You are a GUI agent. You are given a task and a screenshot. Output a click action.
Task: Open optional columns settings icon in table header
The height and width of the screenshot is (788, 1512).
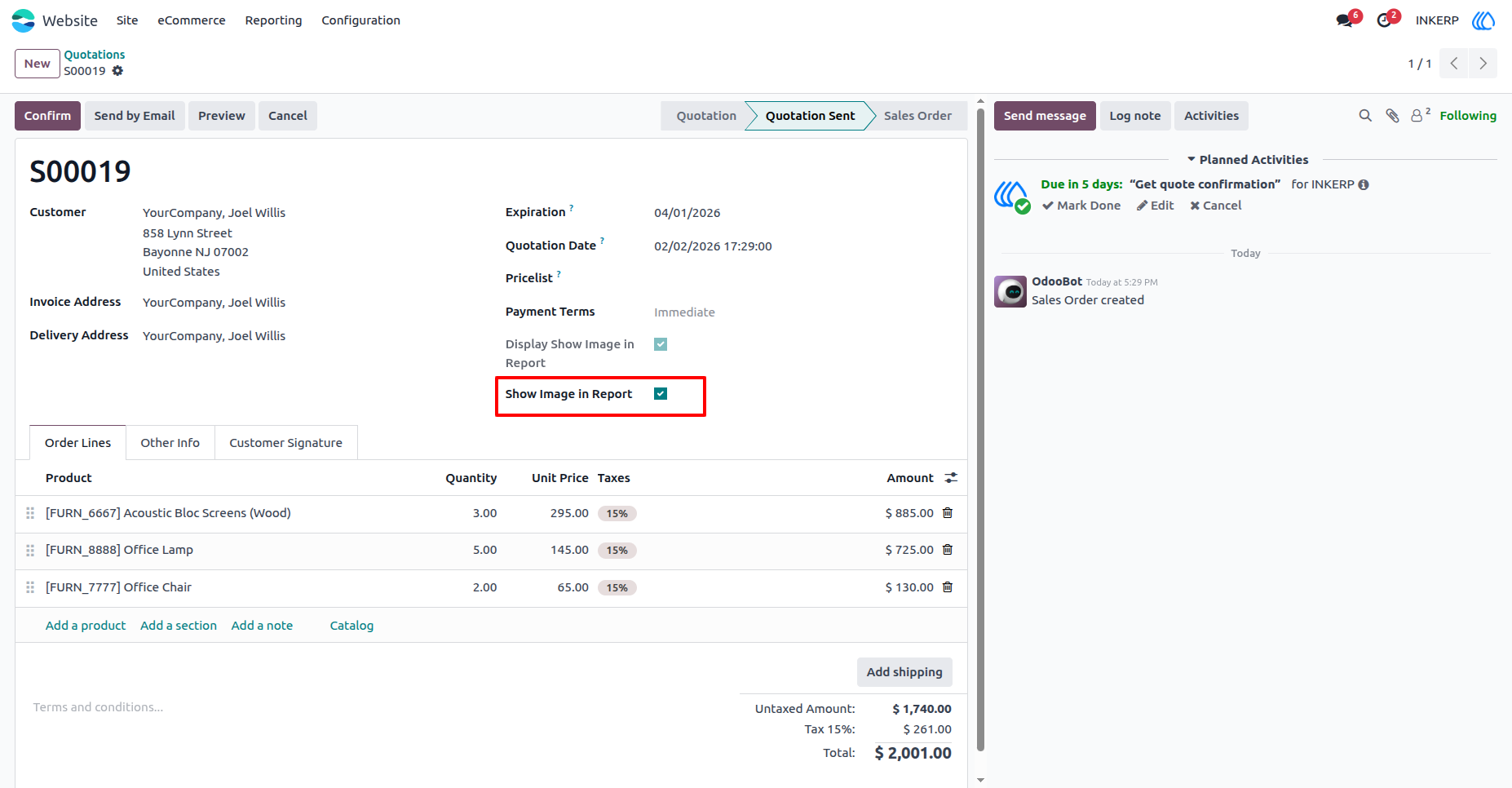[x=951, y=478]
